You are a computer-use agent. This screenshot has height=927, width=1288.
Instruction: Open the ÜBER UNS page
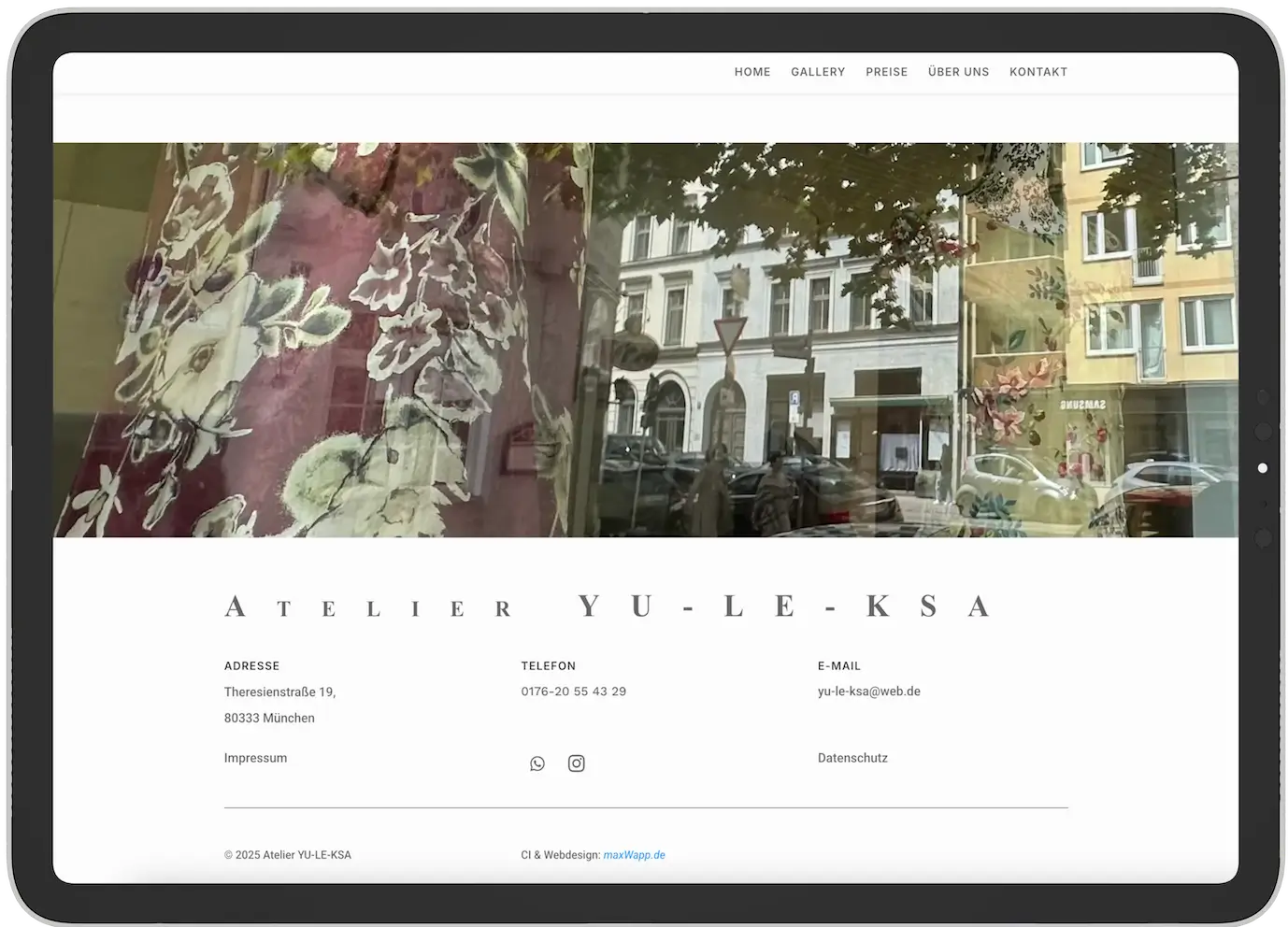point(959,72)
